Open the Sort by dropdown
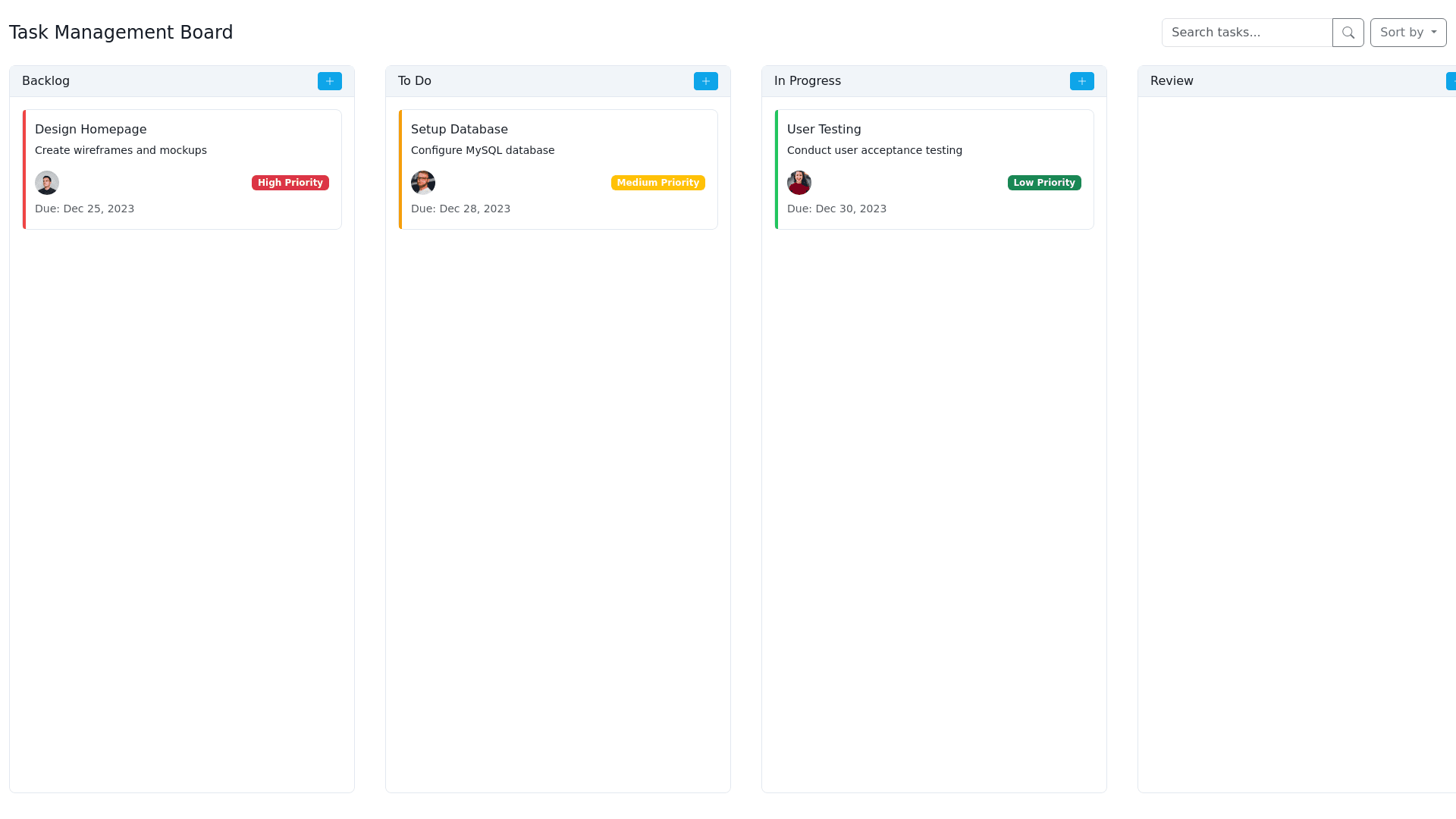 1407,33
